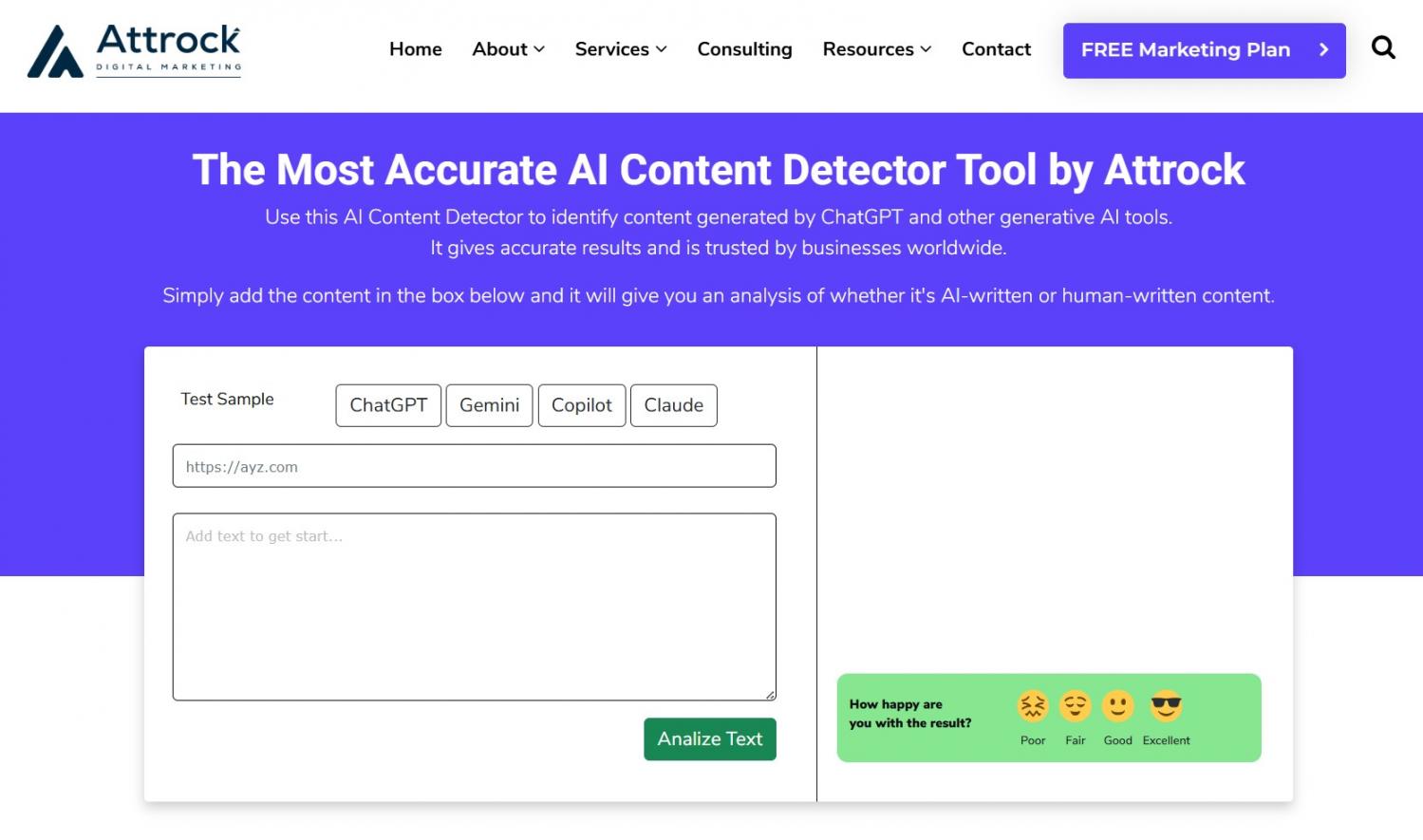
Task: Go to the Home page
Action: (415, 49)
